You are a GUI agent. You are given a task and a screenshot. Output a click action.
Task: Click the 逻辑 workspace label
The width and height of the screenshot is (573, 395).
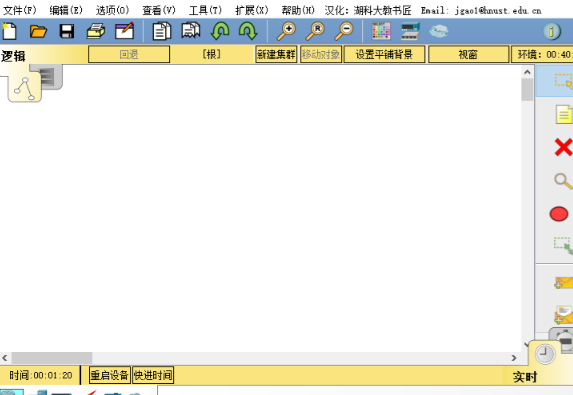[13, 56]
